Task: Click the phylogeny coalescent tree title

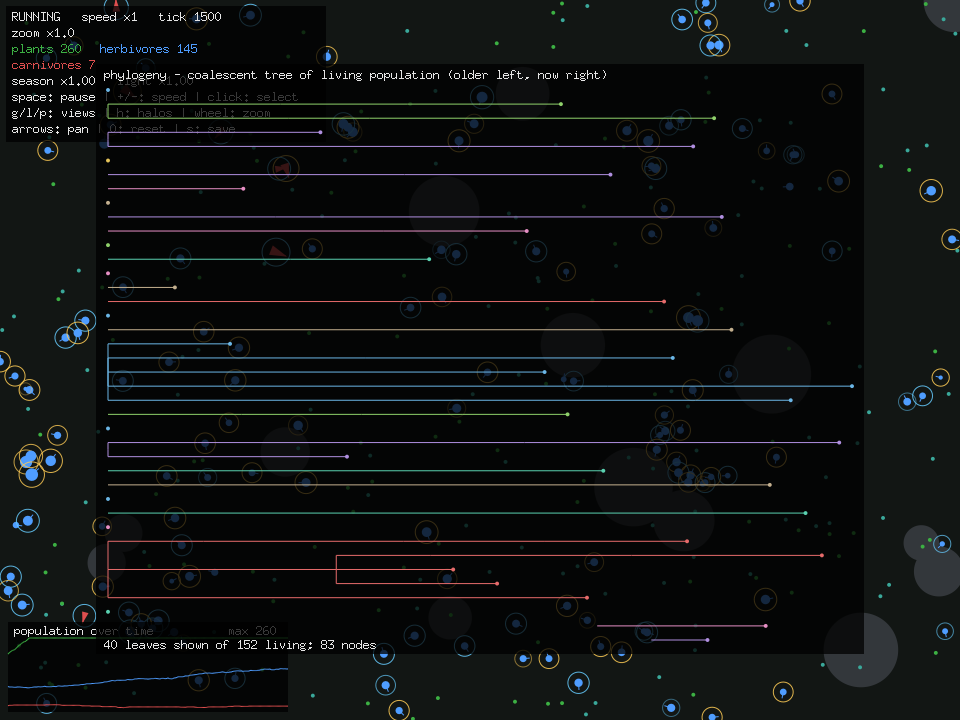Action: [x=355, y=75]
